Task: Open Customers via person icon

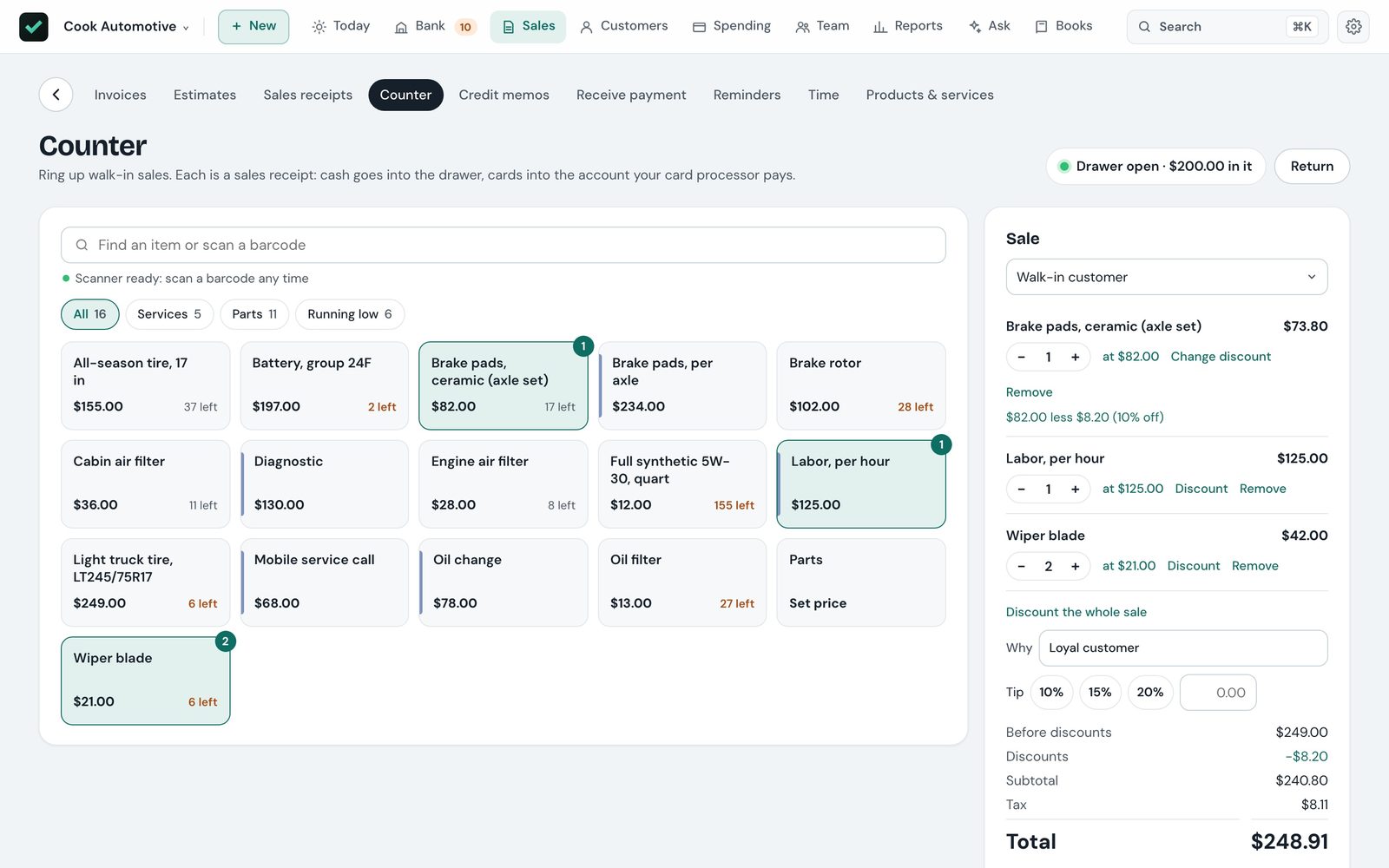Action: [623, 27]
